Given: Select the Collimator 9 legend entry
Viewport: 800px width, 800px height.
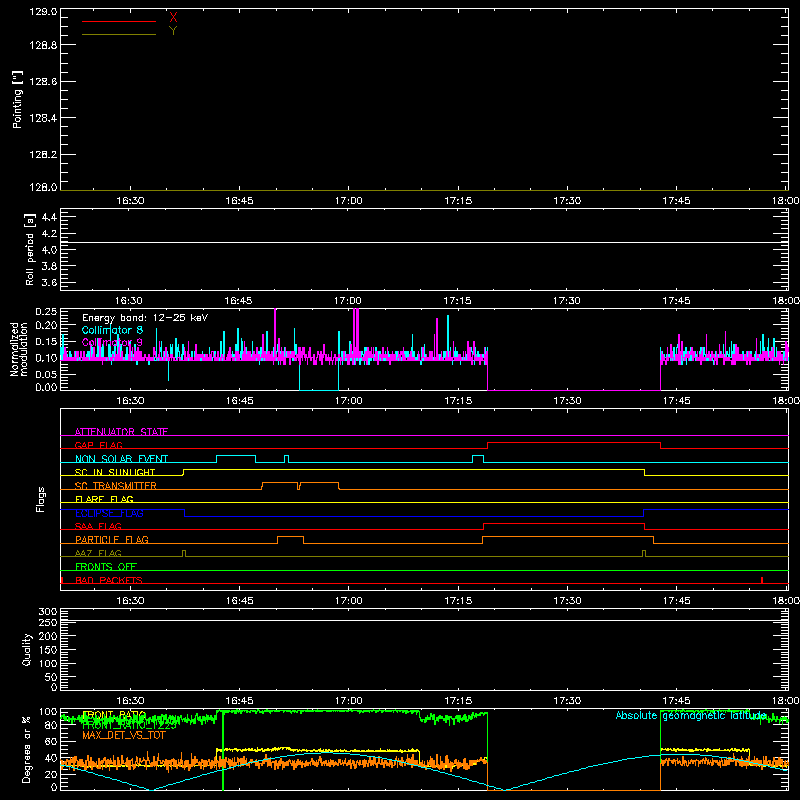Looking at the screenshot, I should coord(112,342).
